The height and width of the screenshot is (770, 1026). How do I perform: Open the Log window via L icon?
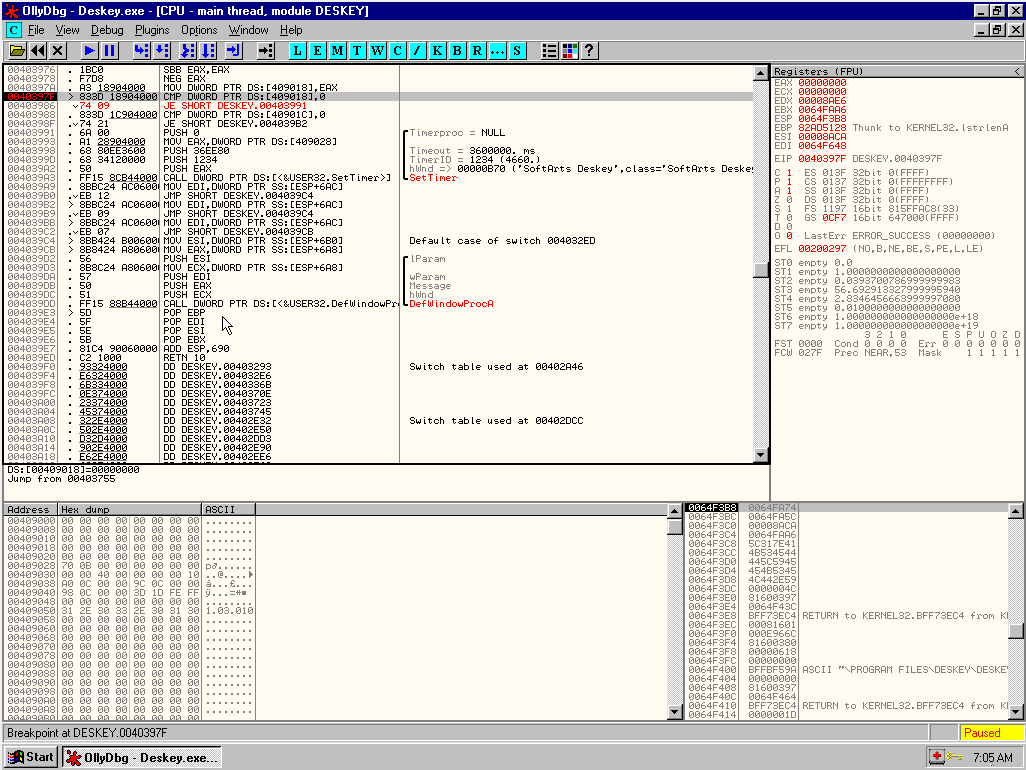[x=299, y=50]
